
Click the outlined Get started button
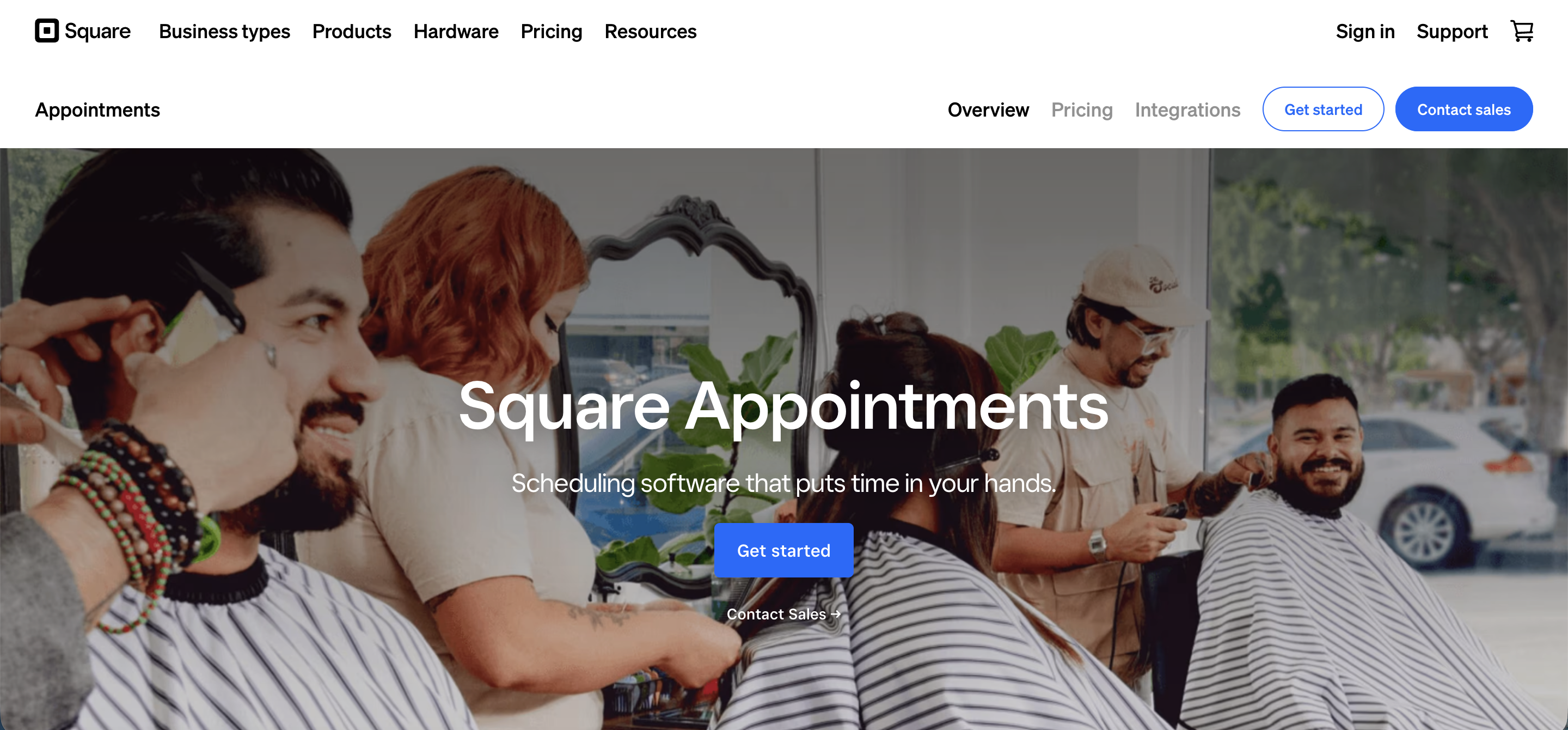pyautogui.click(x=1322, y=109)
